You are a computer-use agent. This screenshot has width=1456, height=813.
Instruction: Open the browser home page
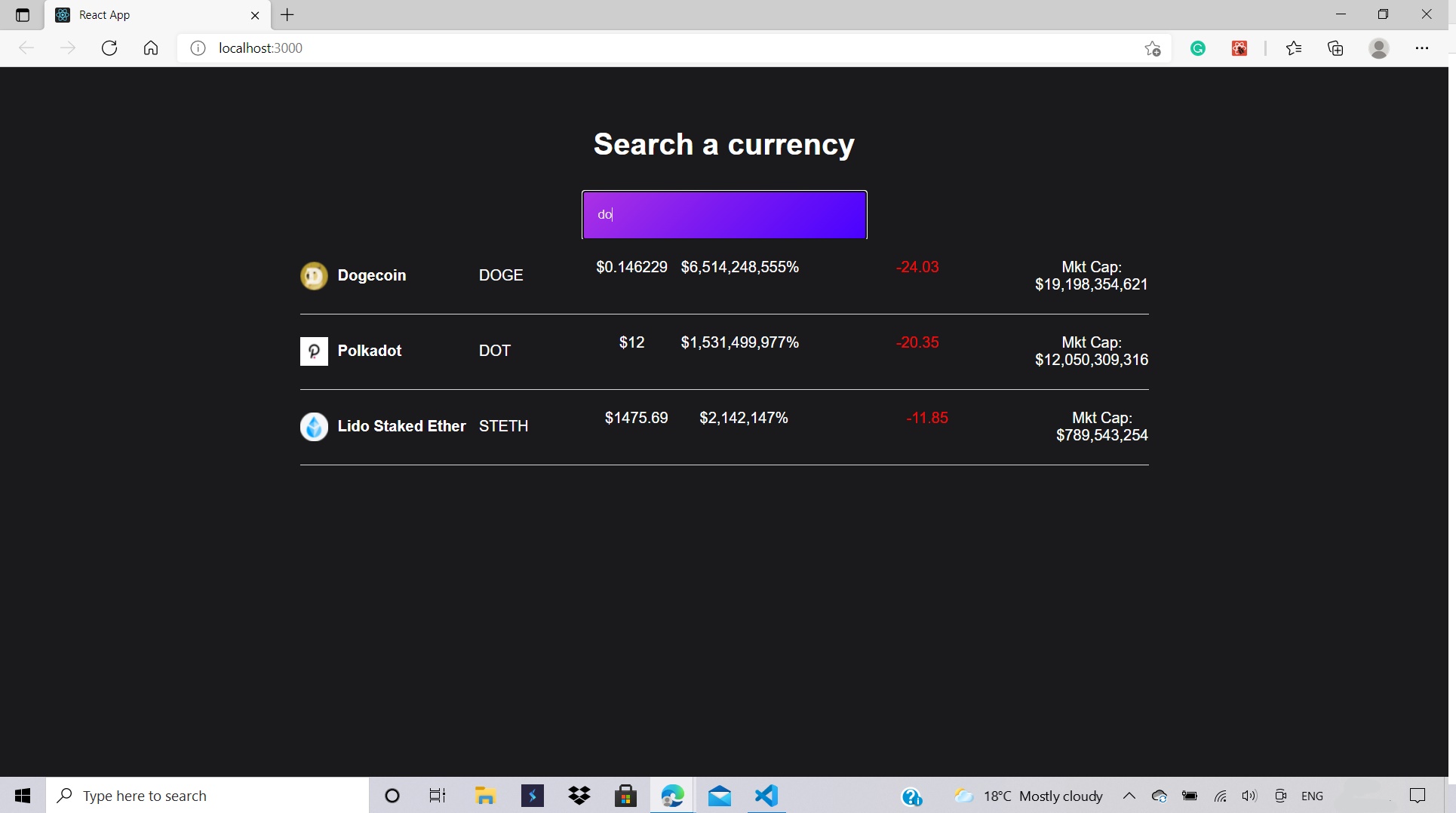pos(151,48)
